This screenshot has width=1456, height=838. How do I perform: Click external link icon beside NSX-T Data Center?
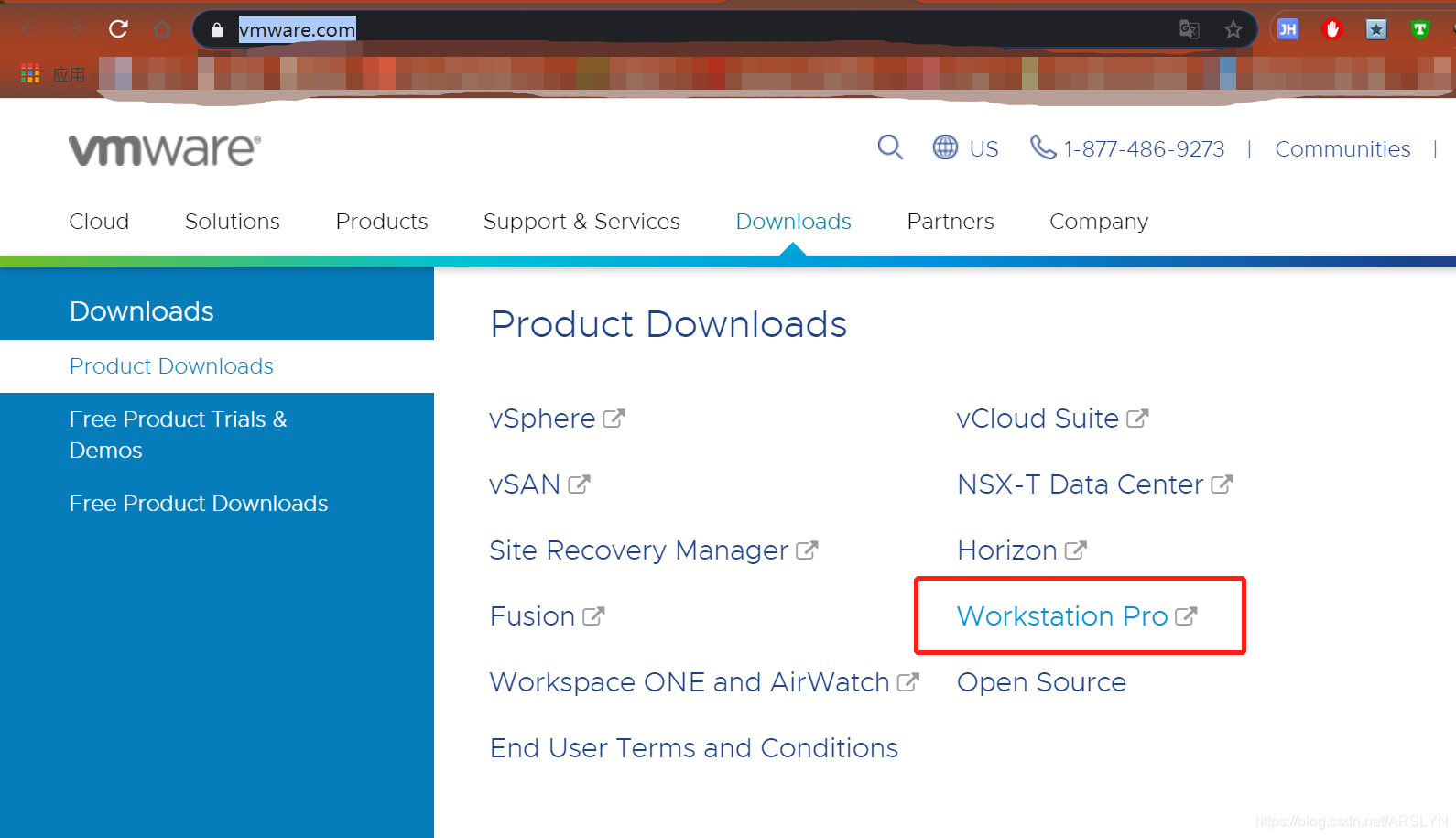point(1222,484)
